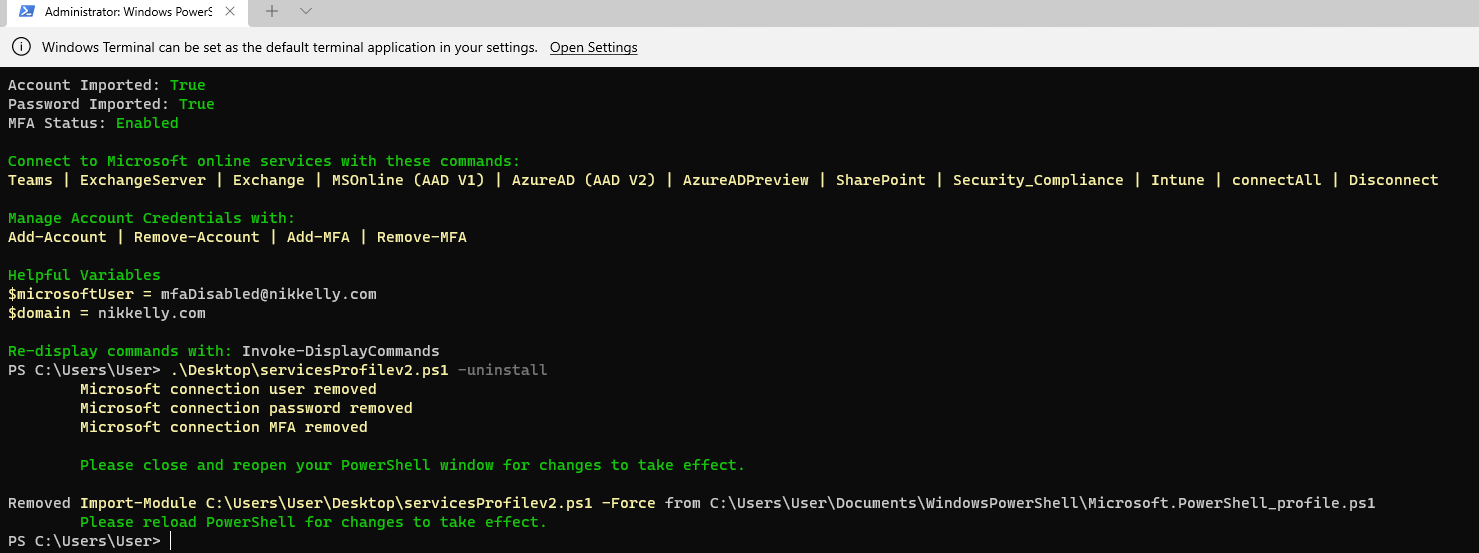
Task: Expand the new tab profile dropdown
Action: [x=306, y=11]
